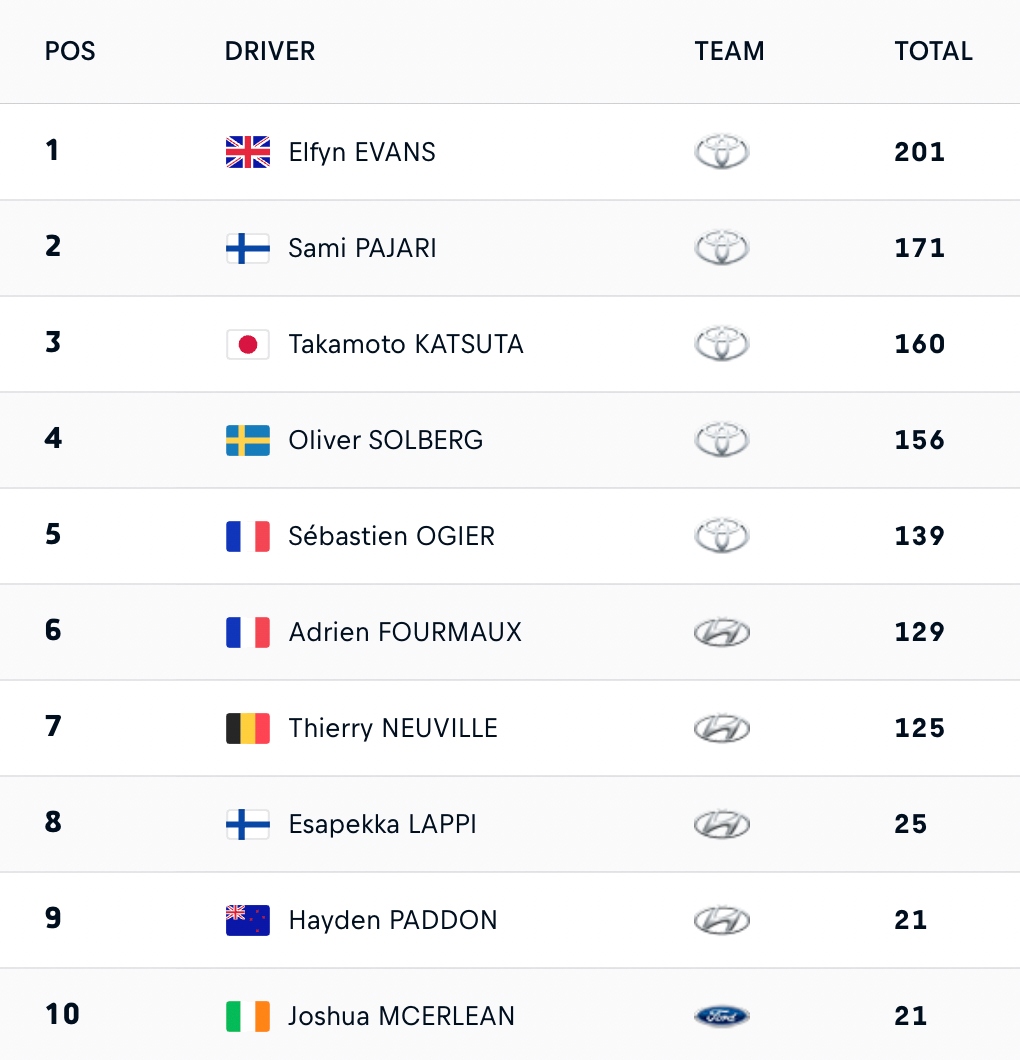
Task: Click the Belgian flag beside Thierry Neuville
Action: (248, 728)
